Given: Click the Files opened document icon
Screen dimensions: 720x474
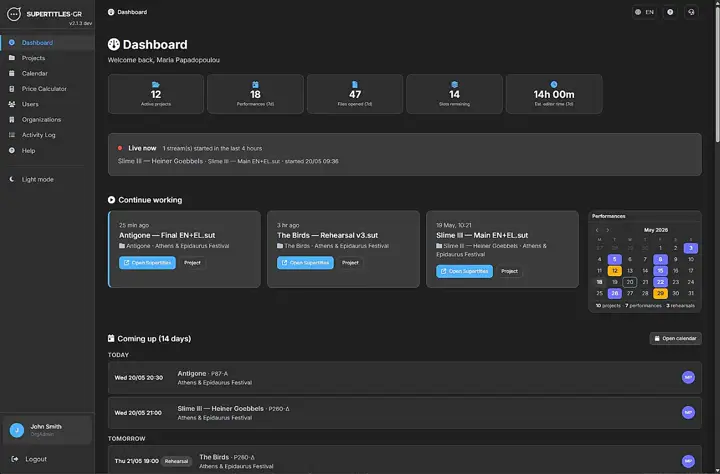Looking at the screenshot, I should tap(354, 85).
